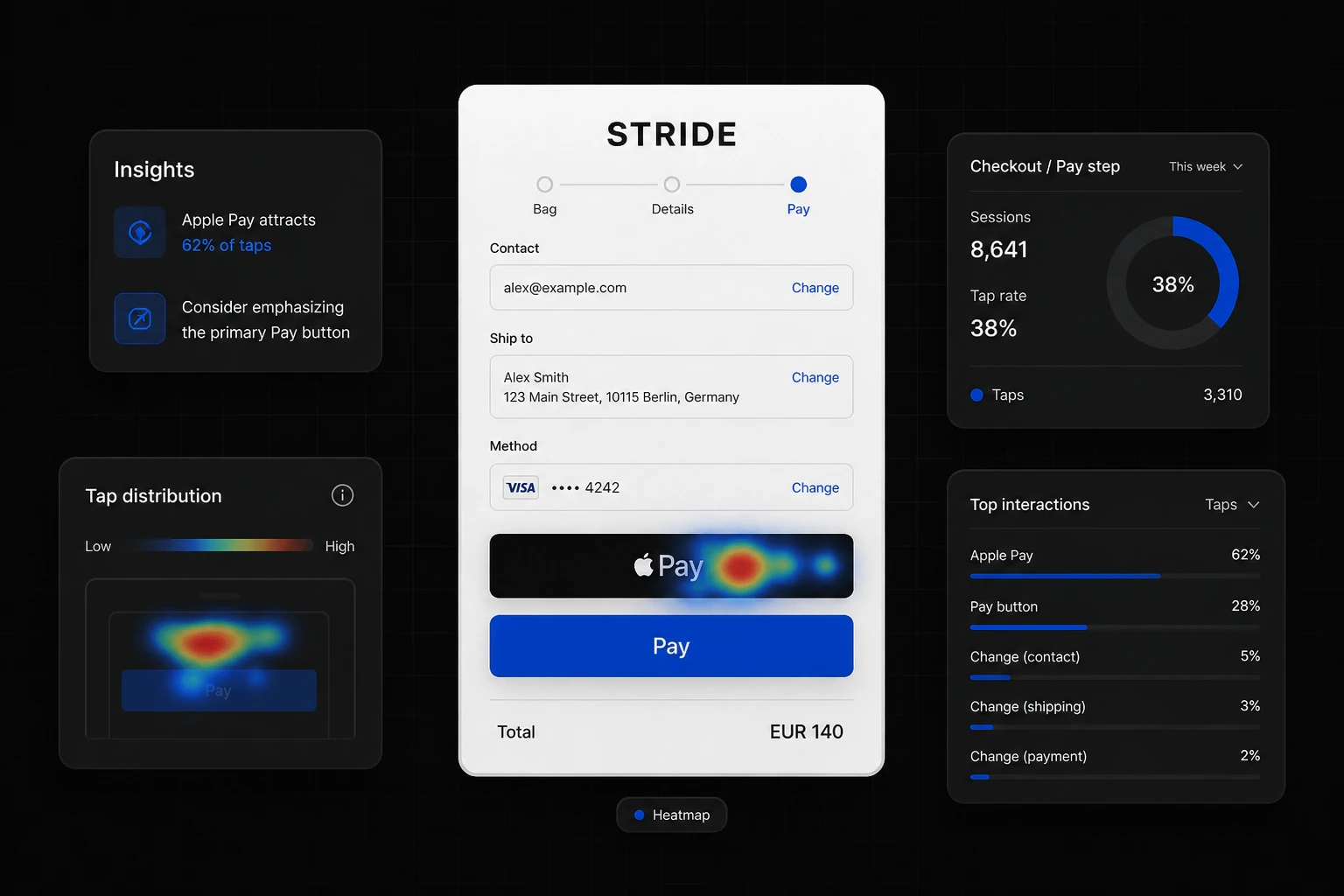Click the Change (contact) 5% progress bar

pos(1115,677)
